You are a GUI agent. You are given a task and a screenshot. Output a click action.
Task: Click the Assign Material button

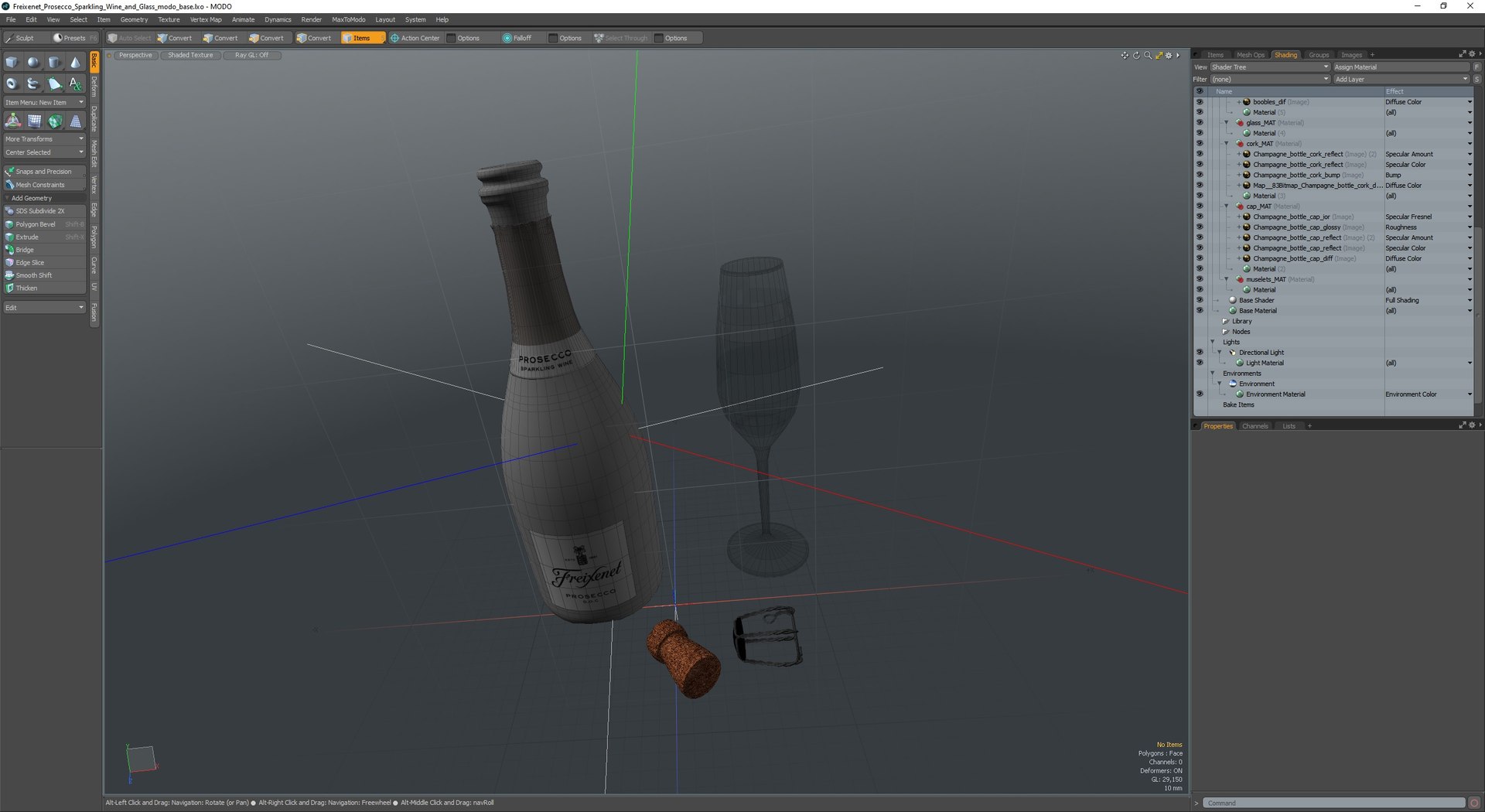pos(1401,67)
